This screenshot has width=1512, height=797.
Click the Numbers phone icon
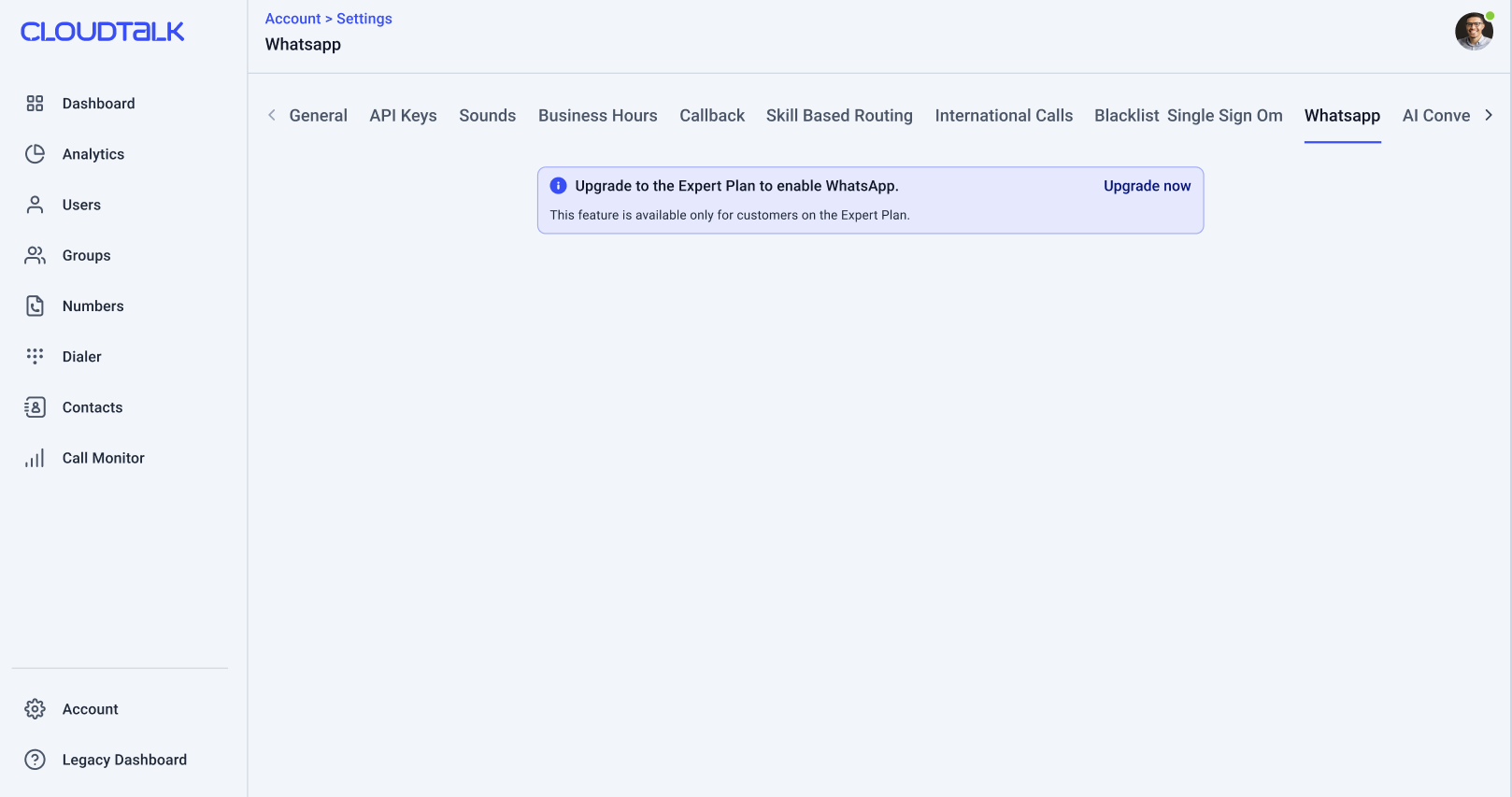[35, 306]
